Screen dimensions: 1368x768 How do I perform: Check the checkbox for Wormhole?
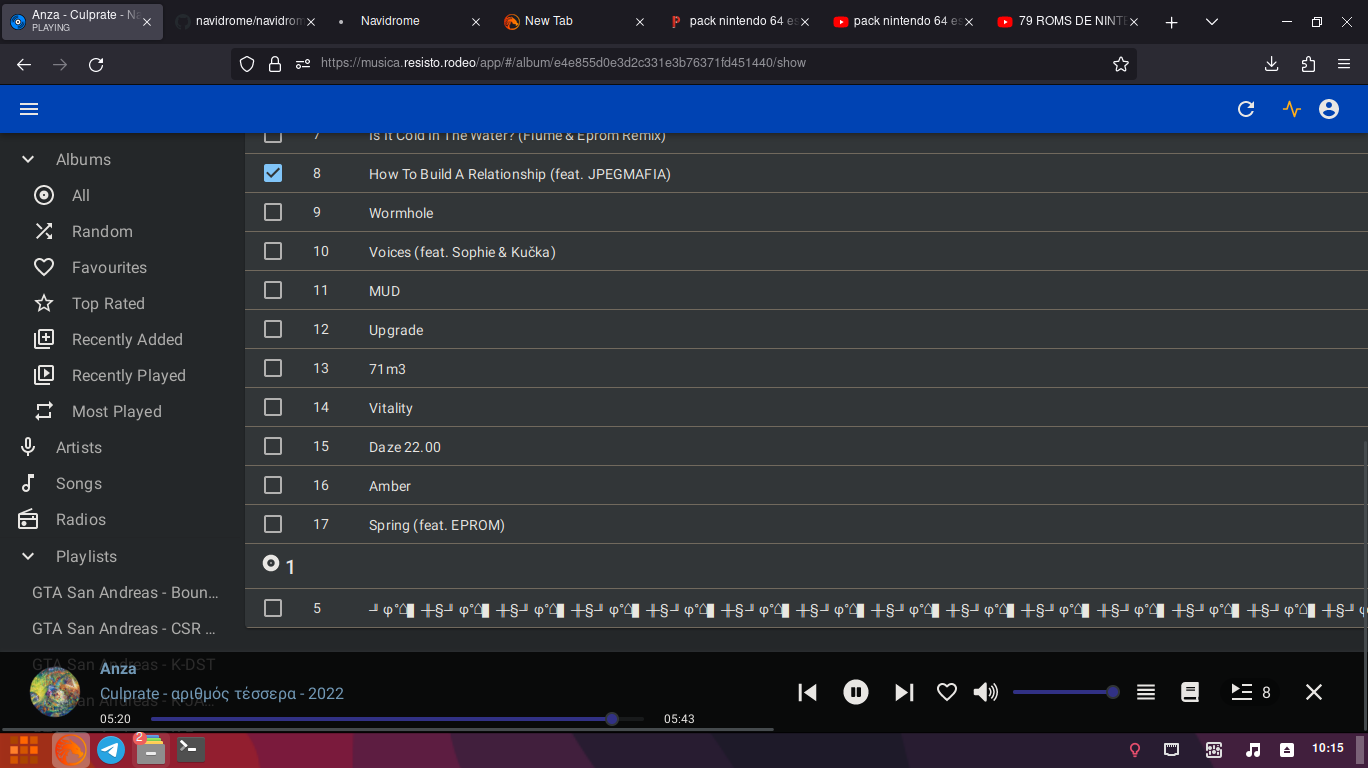(x=273, y=212)
